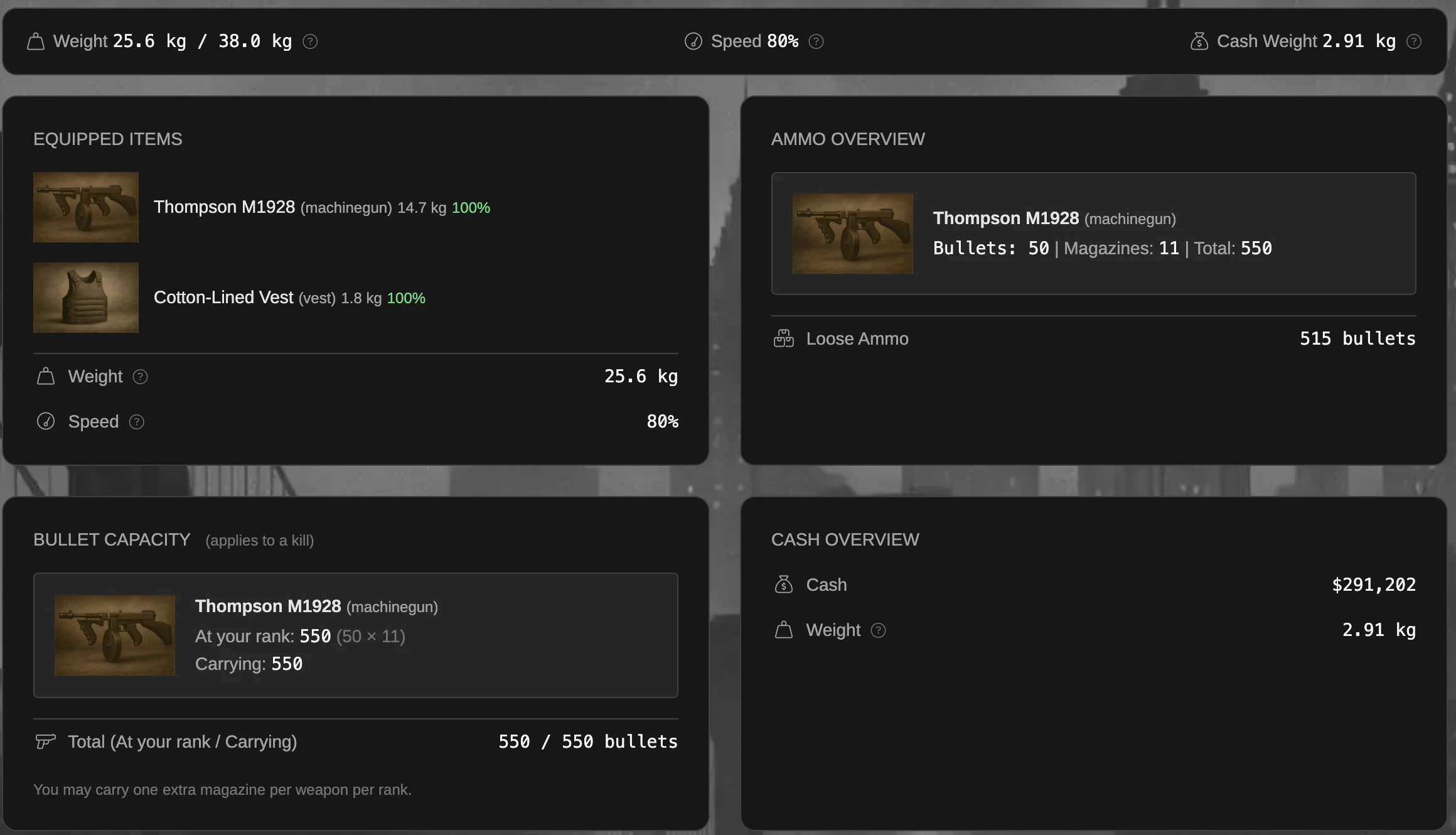Screen dimensions: 1456x835
Task: Click Total: 550 in Ammo Overview
Action: point(1233,249)
